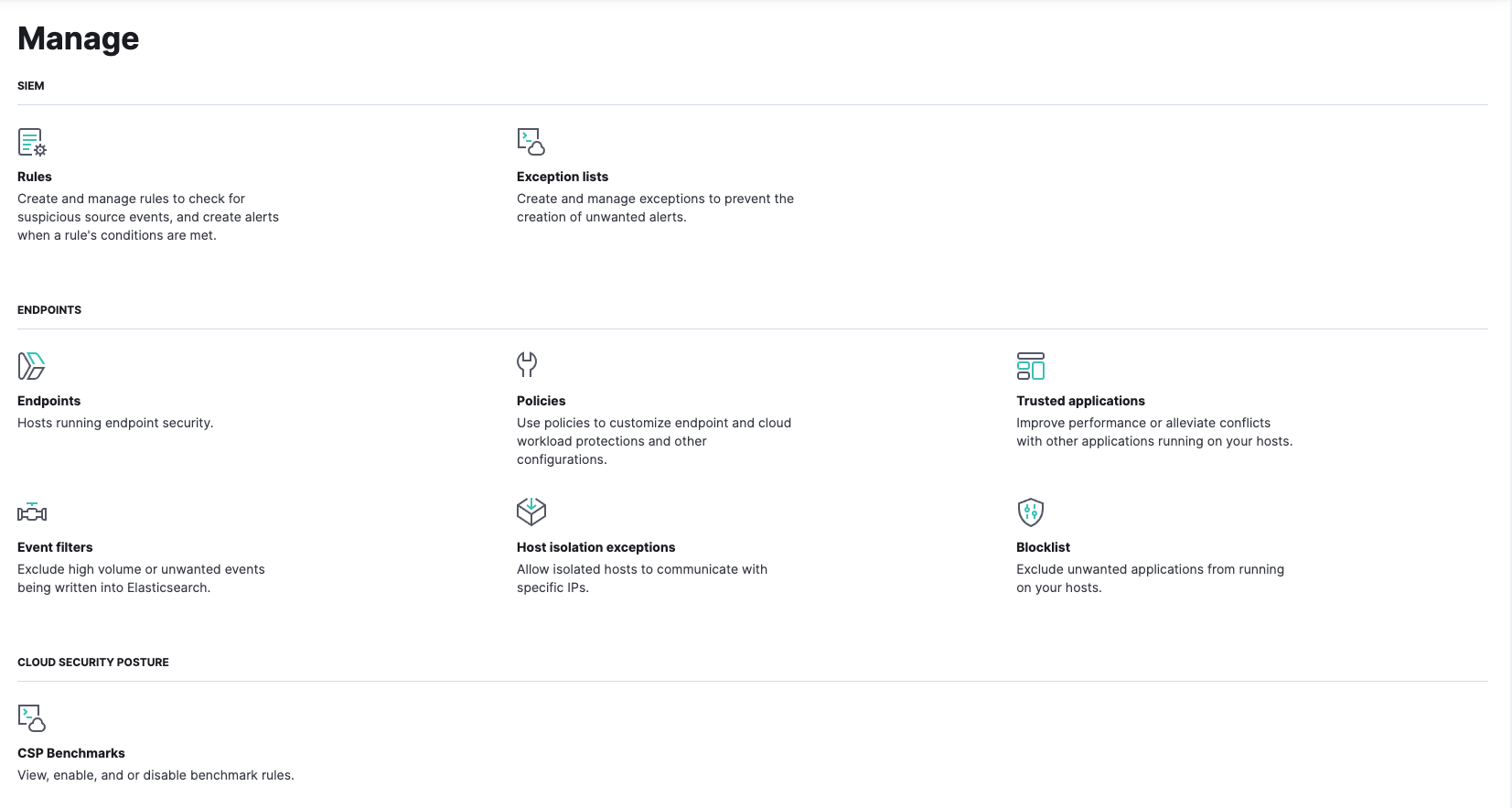
Task: Open the Endpoints list
Action: 48,400
